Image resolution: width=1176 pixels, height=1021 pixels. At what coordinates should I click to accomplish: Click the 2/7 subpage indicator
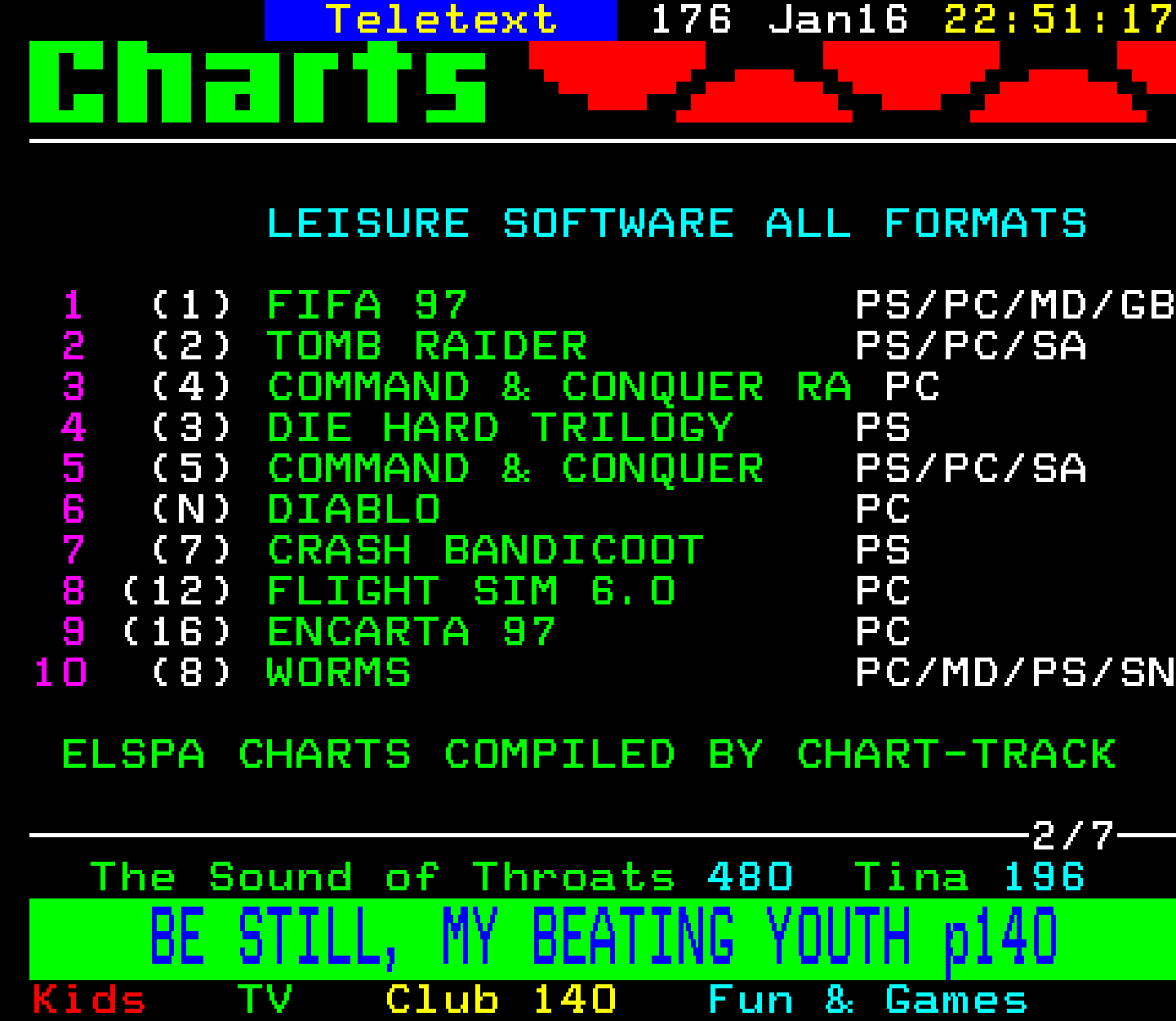point(1073,836)
